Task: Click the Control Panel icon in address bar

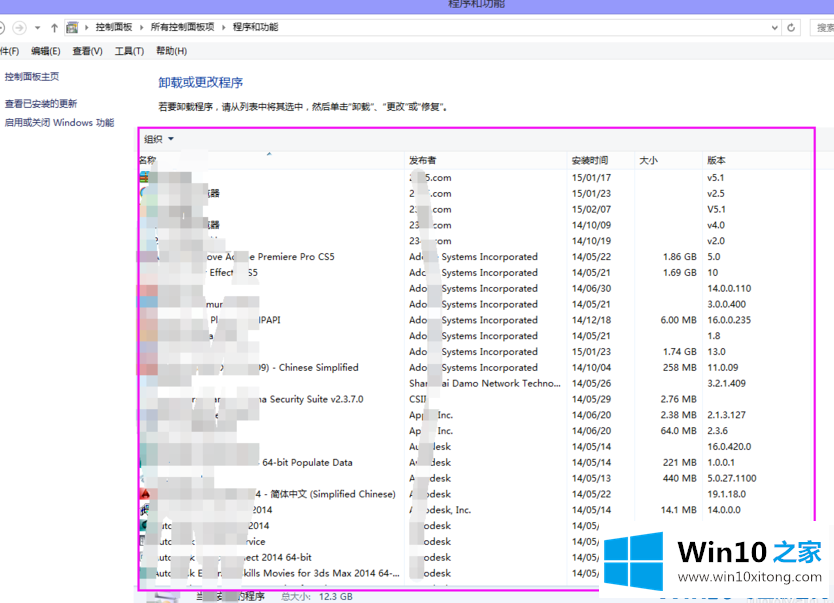Action: click(x=72, y=27)
